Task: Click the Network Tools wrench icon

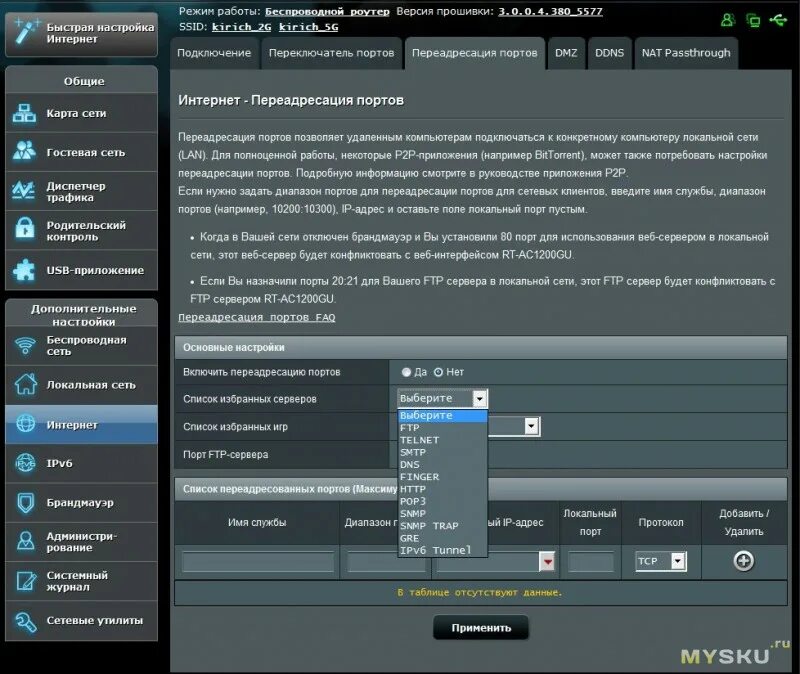Action: [x=26, y=621]
